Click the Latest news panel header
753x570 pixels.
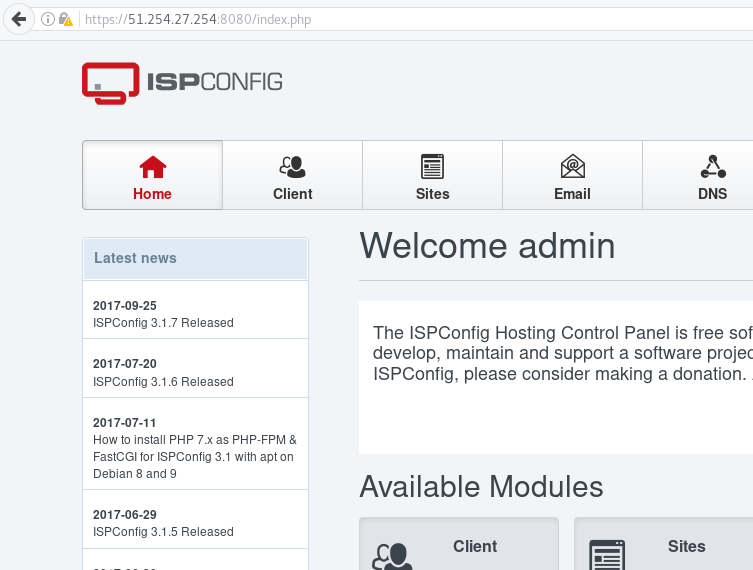click(195, 258)
